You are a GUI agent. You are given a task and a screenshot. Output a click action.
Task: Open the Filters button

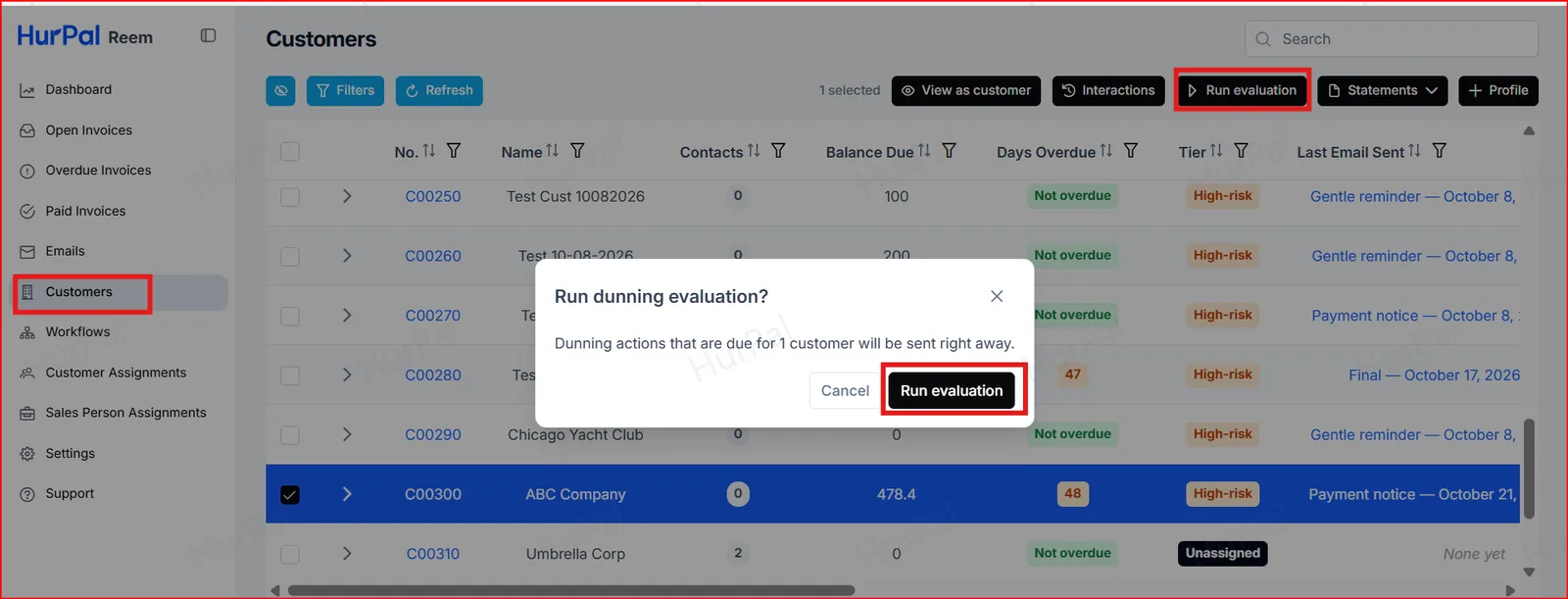click(345, 90)
